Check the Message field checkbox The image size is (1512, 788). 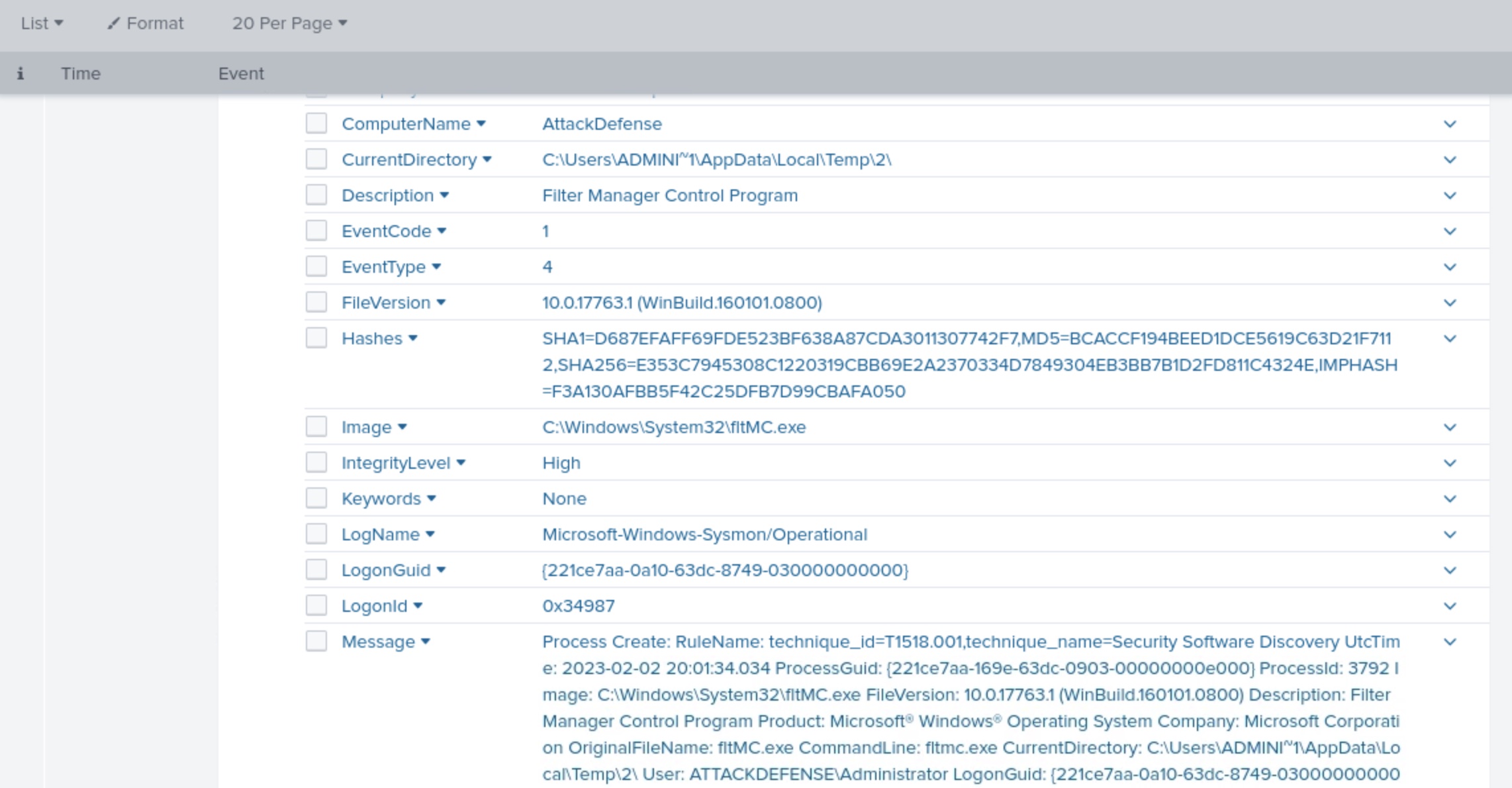click(x=316, y=641)
